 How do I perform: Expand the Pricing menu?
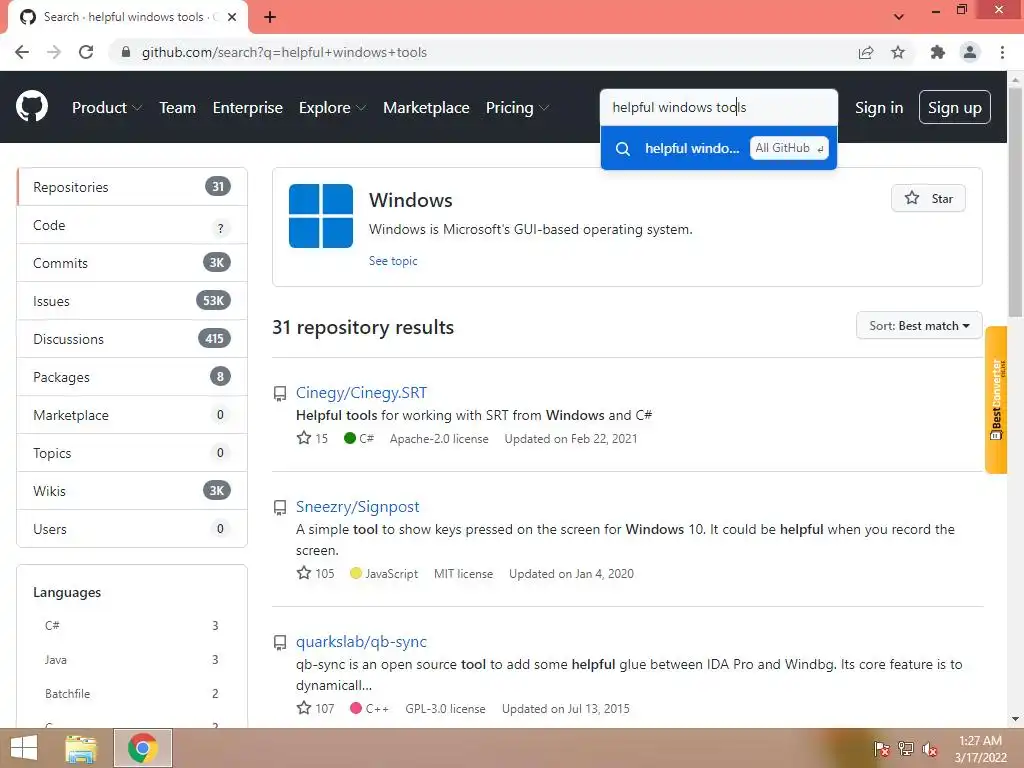tap(517, 108)
